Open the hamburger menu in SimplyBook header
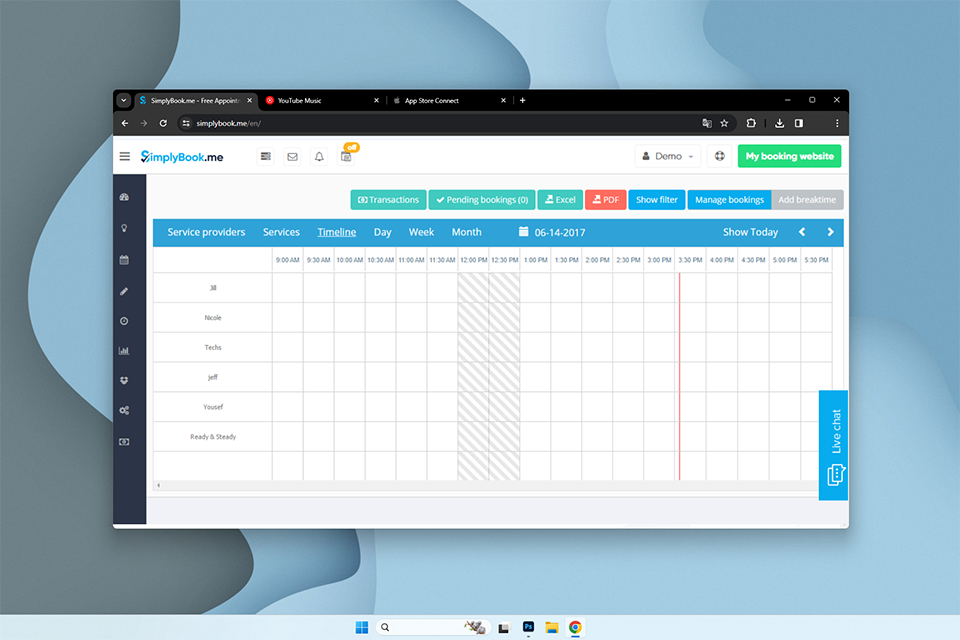 click(x=124, y=156)
